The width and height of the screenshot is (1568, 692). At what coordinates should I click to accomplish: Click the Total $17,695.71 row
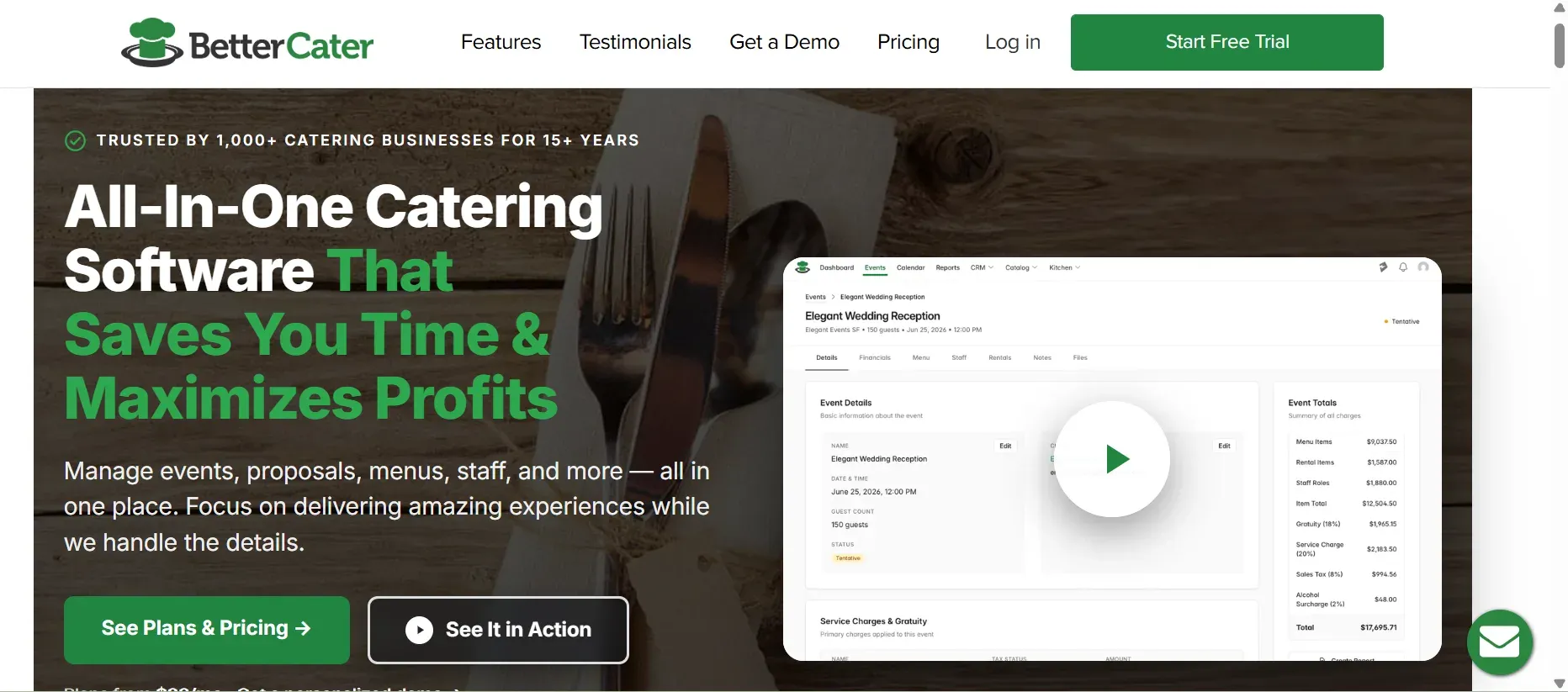(1346, 627)
